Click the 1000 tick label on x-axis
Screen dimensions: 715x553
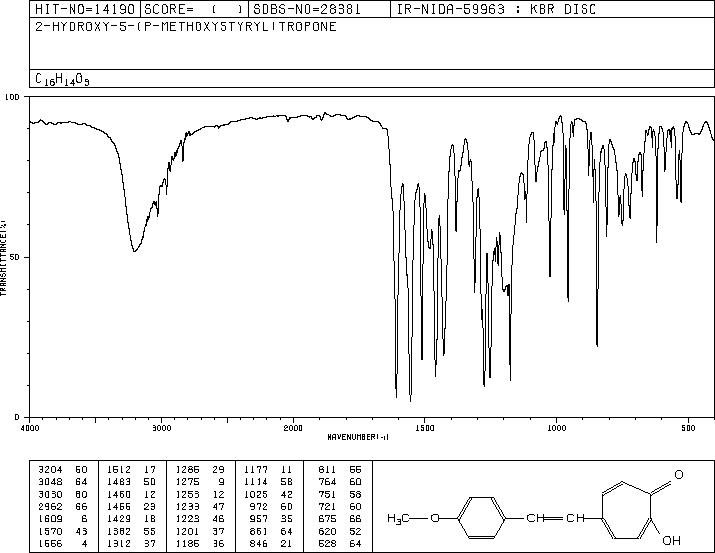556,427
